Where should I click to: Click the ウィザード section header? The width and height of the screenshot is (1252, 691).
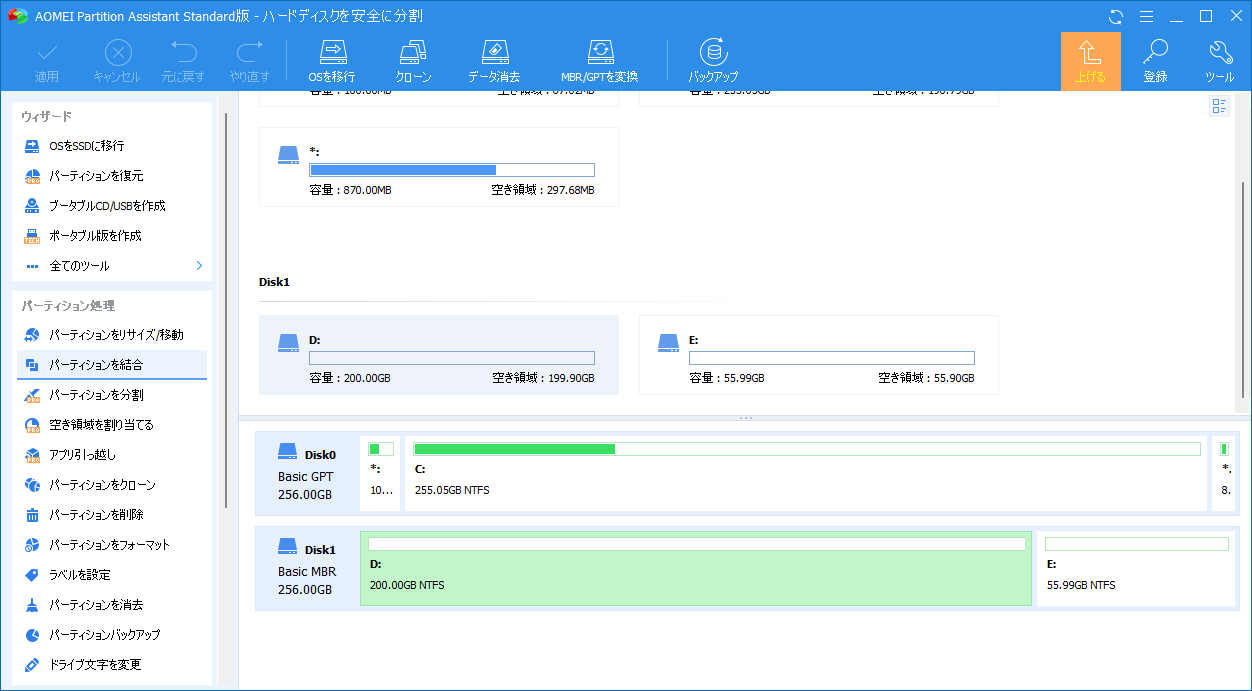coord(46,117)
